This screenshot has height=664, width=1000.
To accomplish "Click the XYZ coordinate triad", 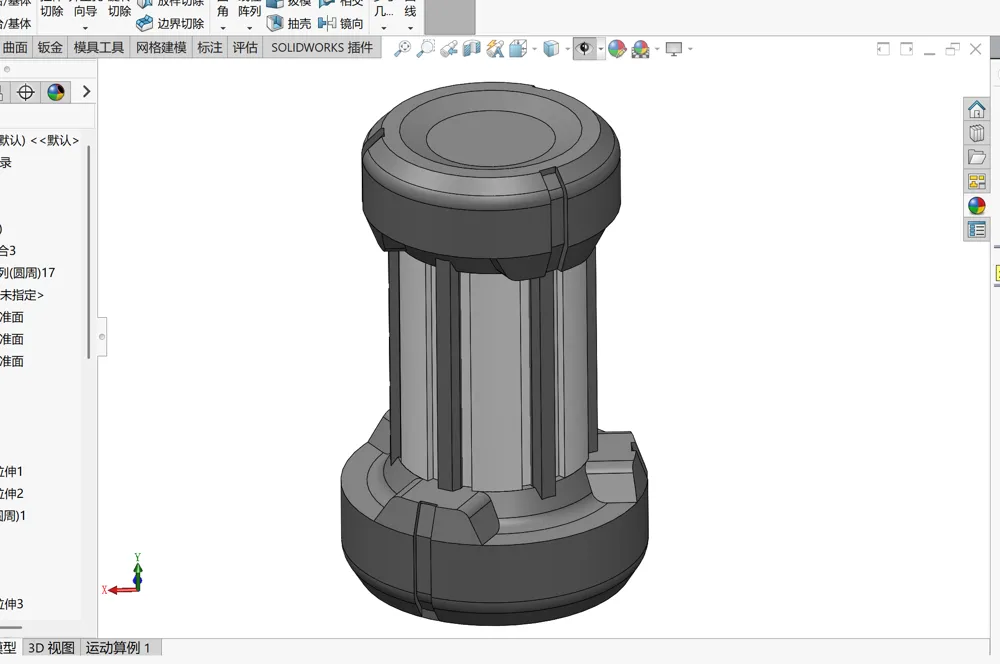I will (124, 574).
